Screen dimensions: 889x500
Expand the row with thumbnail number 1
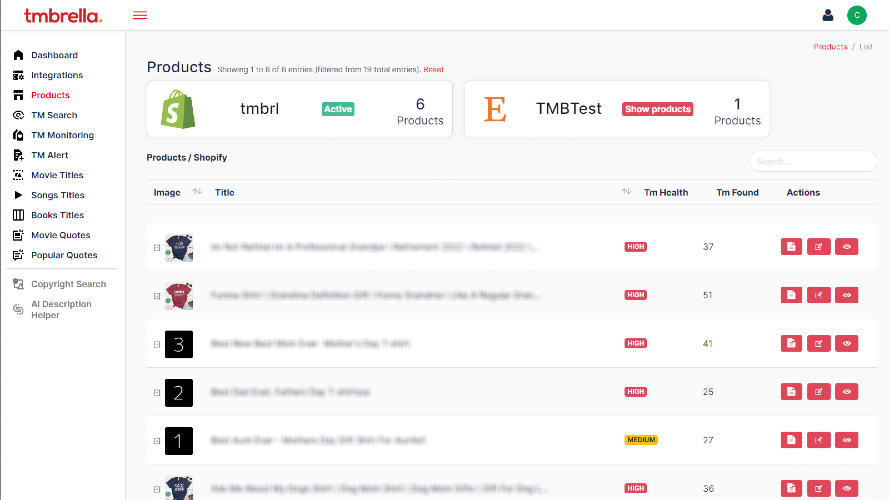click(157, 440)
